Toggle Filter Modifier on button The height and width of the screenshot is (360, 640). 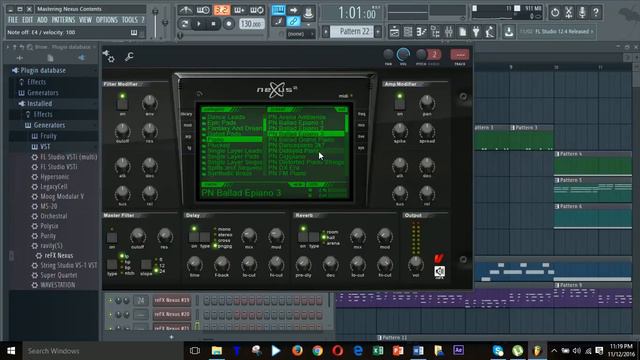click(x=122, y=104)
